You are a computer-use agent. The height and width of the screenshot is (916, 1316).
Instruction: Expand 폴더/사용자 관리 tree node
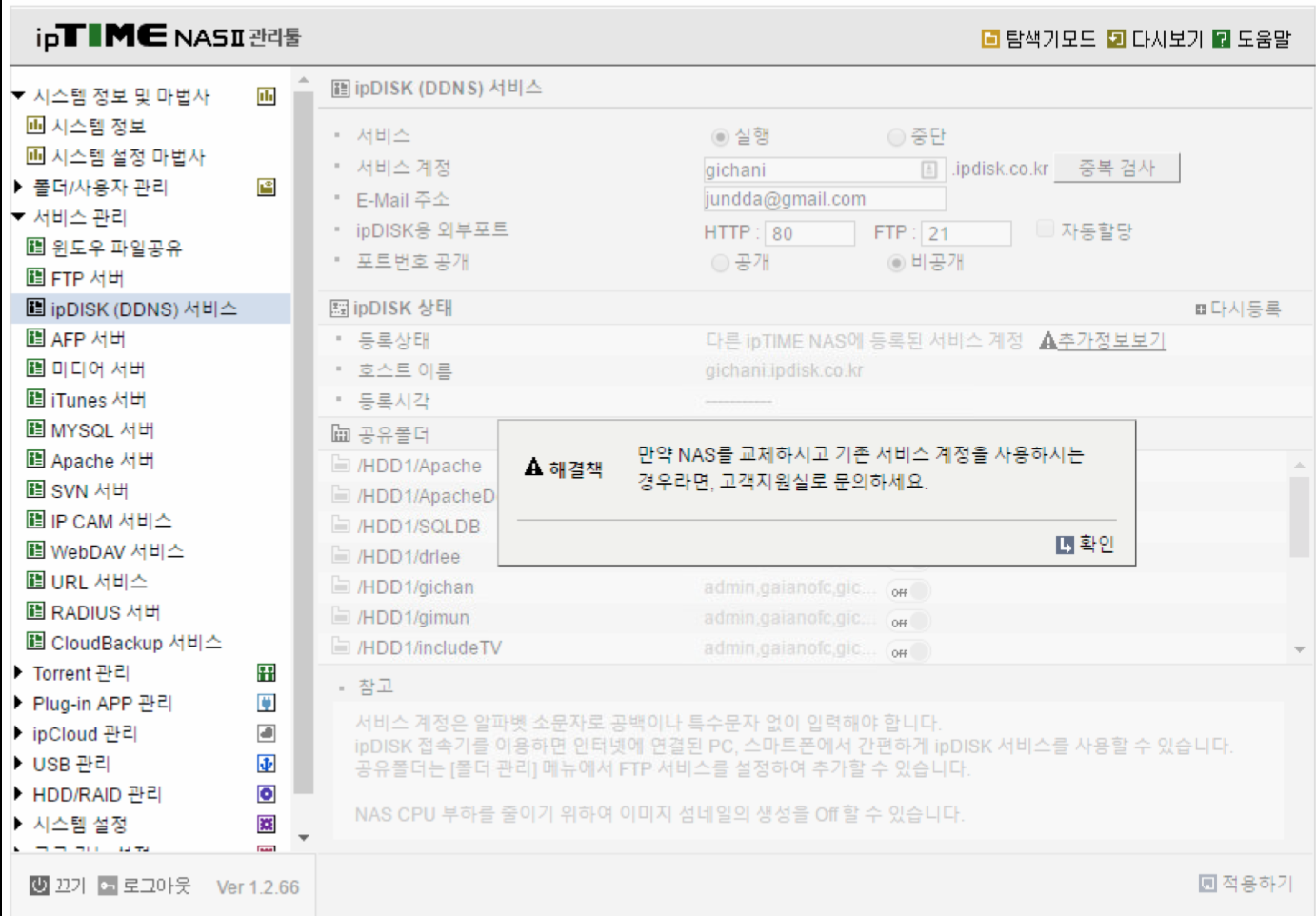(18, 187)
